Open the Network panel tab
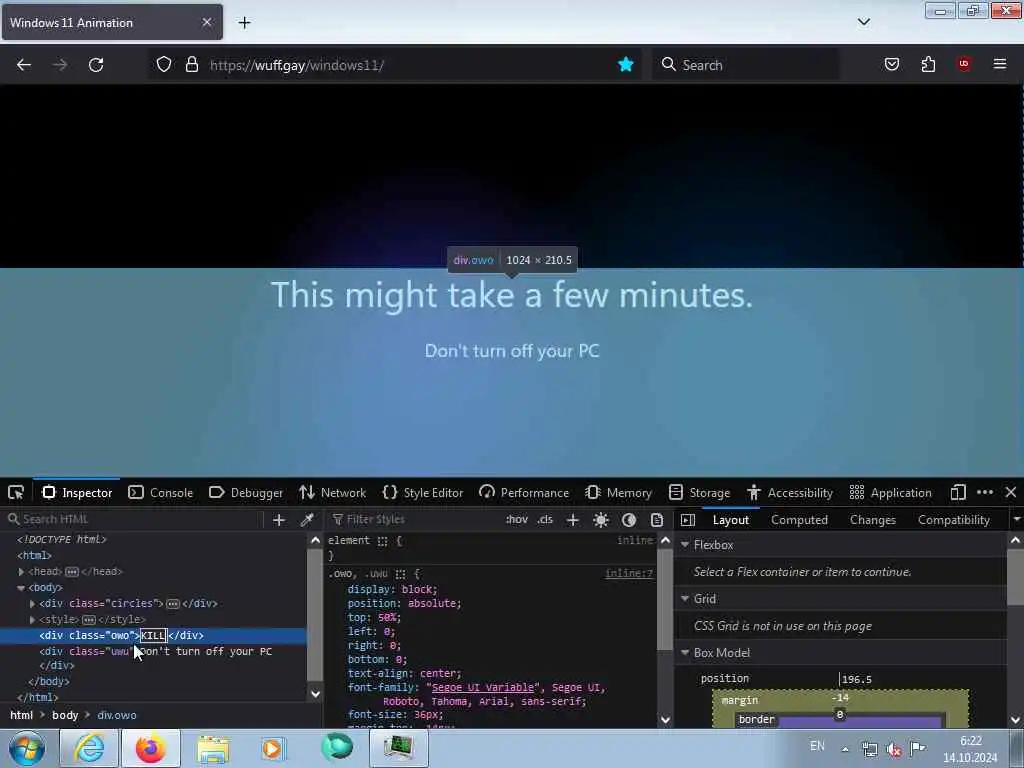This screenshot has width=1024, height=768. [x=332, y=492]
